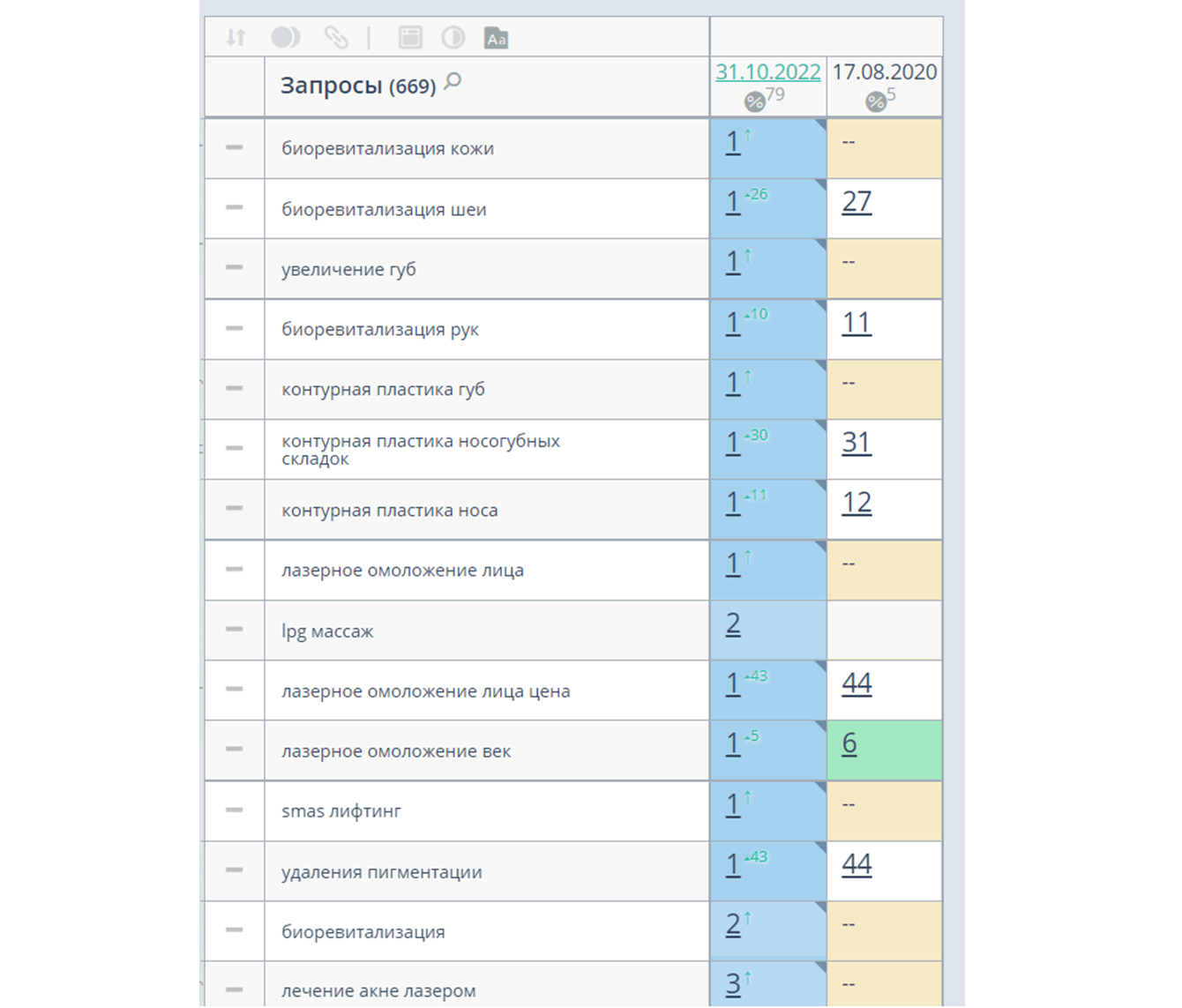Screen dimensions: 1182x1008
Task: Open position 3 for лечение акне лазером
Action: (x=733, y=984)
